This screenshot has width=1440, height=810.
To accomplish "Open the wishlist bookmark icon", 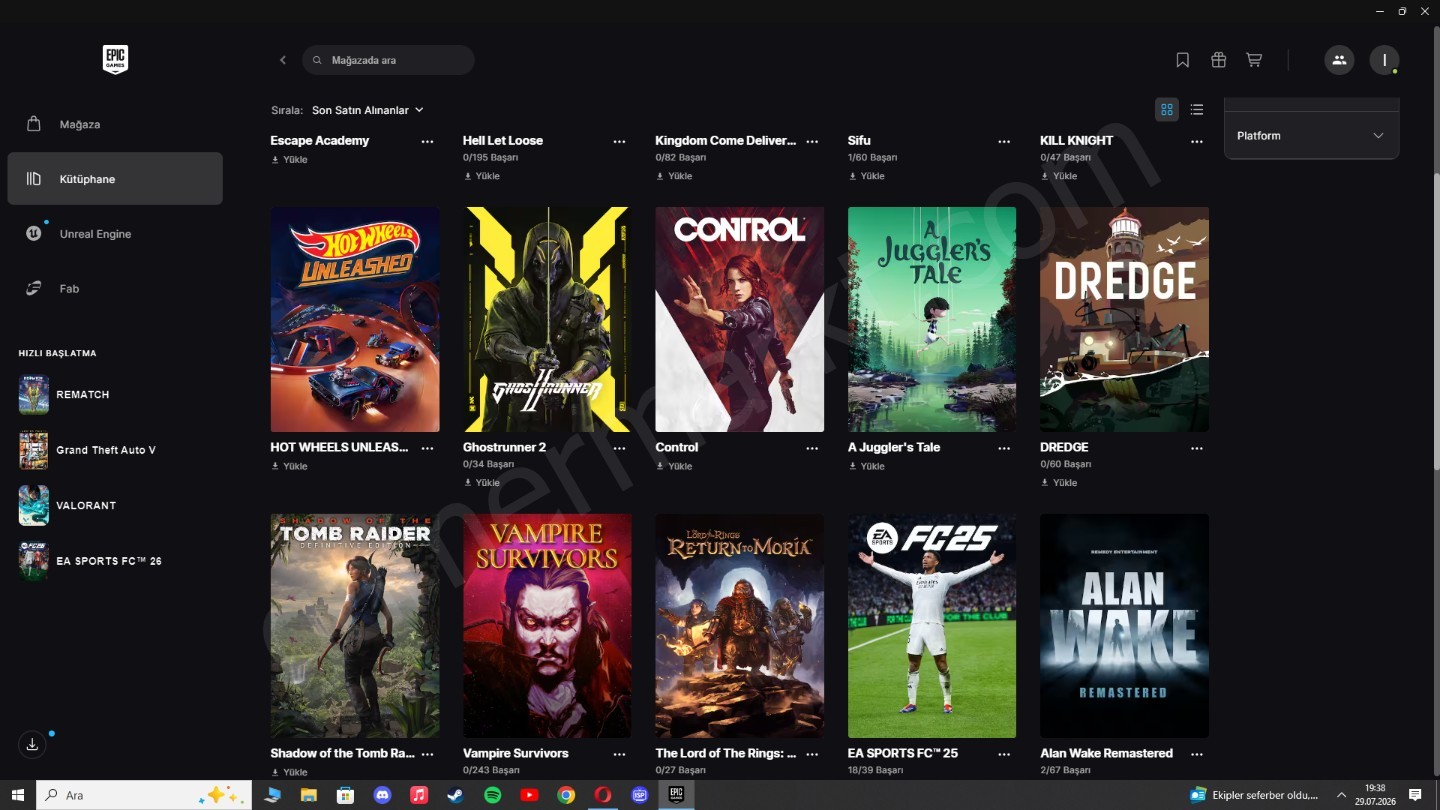I will pos(1182,60).
